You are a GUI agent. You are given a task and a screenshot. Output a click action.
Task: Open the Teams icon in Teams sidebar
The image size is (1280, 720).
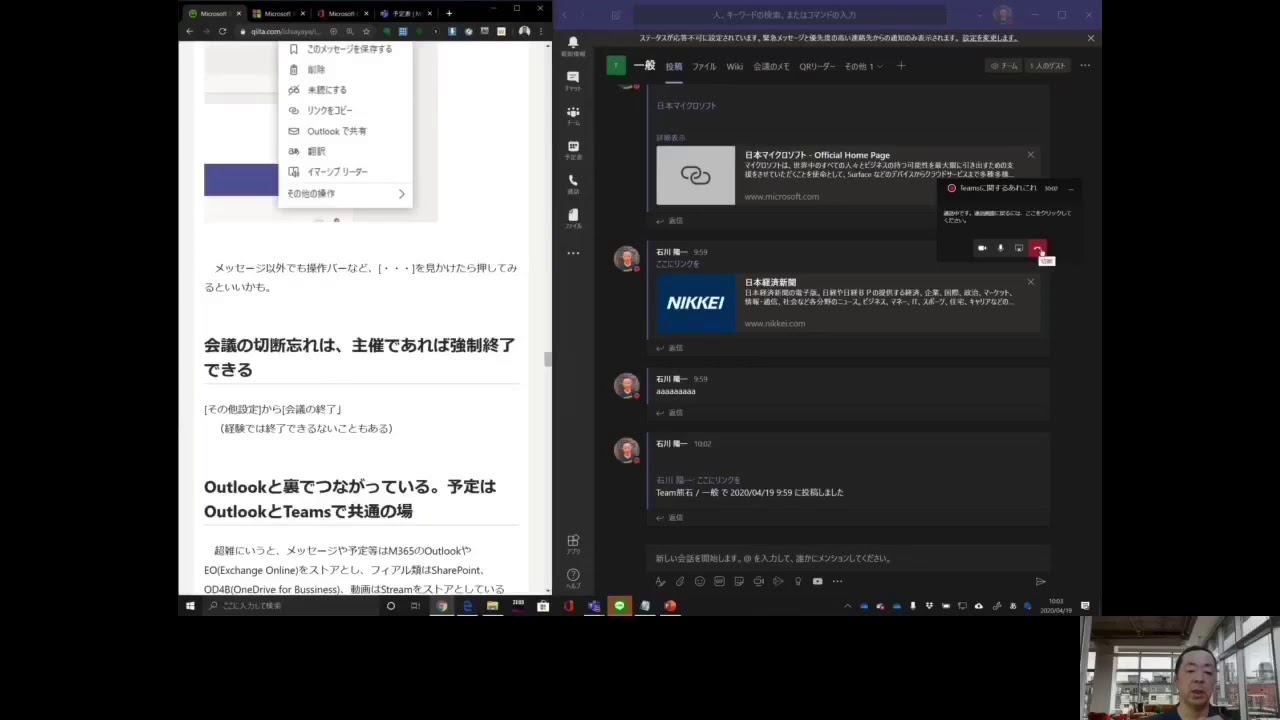573,115
